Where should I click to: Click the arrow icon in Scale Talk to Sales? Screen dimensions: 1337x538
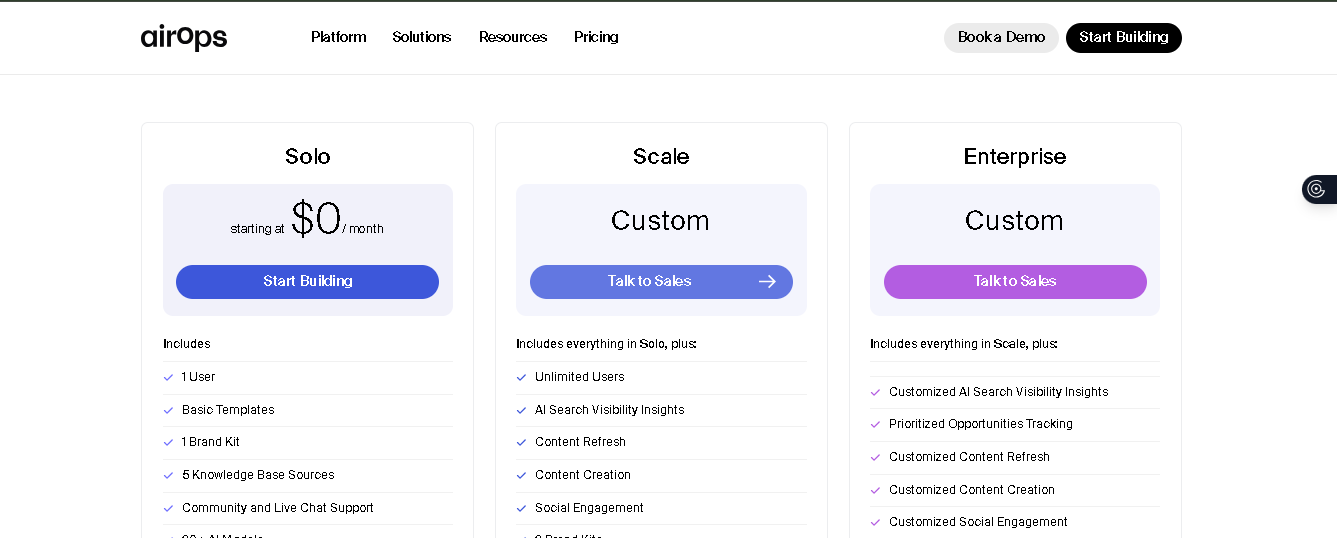click(767, 282)
